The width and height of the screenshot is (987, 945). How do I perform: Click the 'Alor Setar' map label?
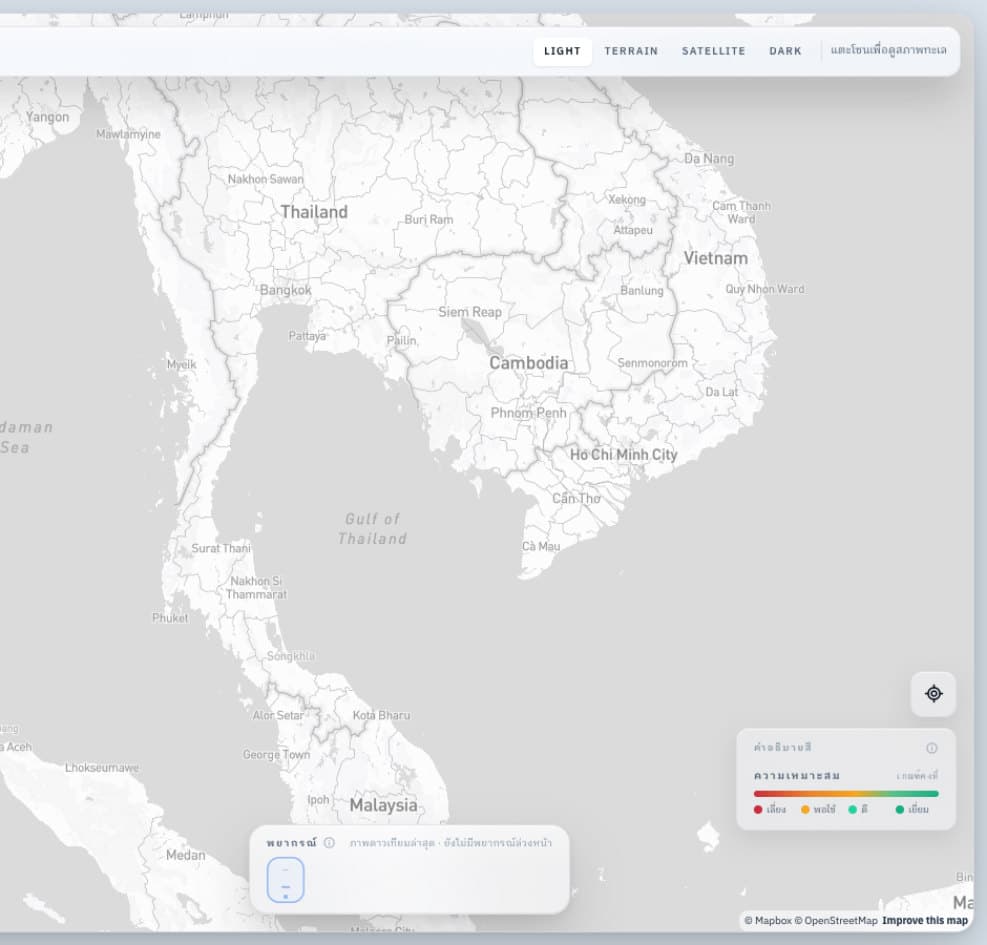pos(278,715)
